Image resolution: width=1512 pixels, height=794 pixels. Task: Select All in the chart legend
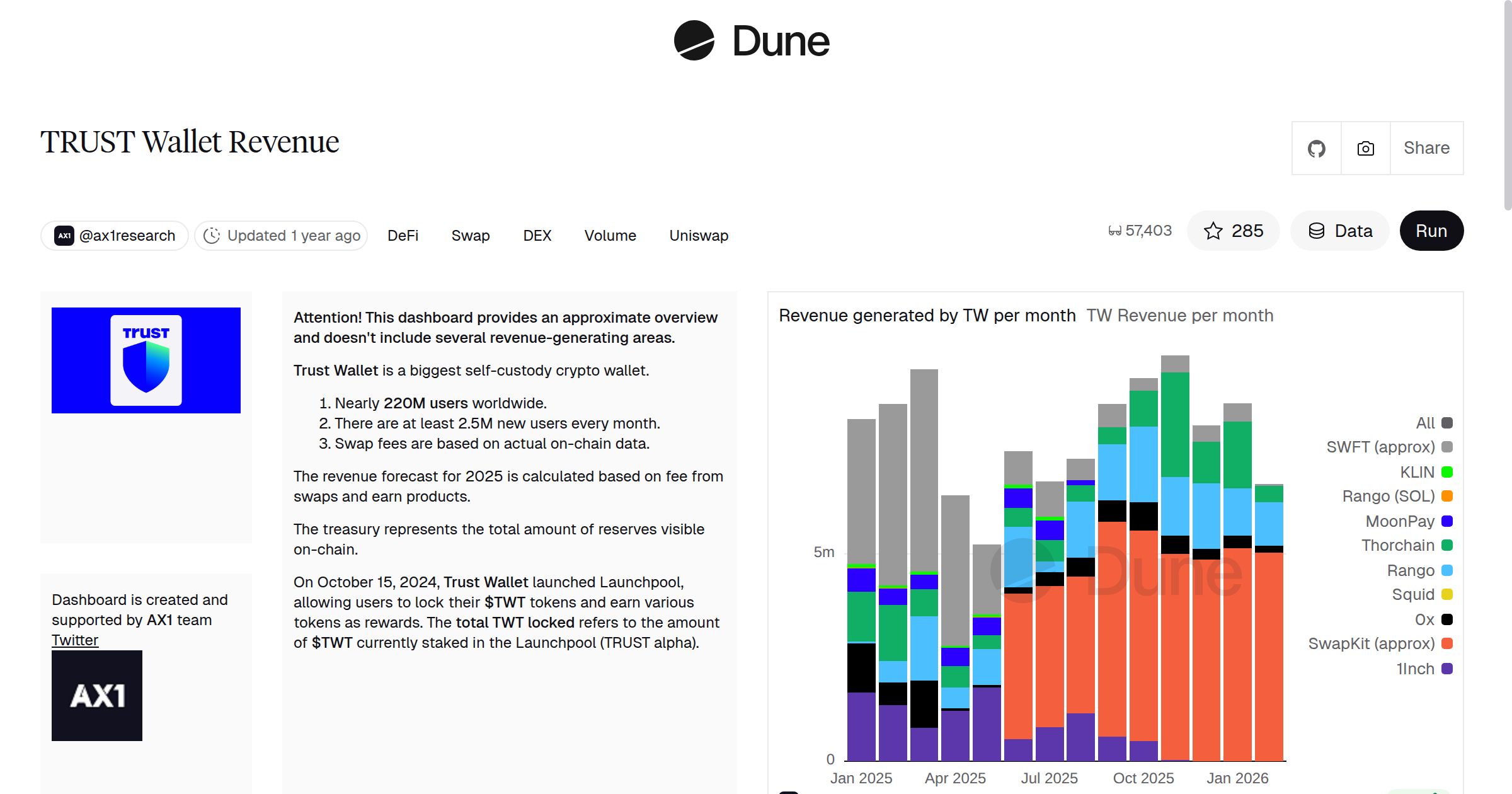1426,422
